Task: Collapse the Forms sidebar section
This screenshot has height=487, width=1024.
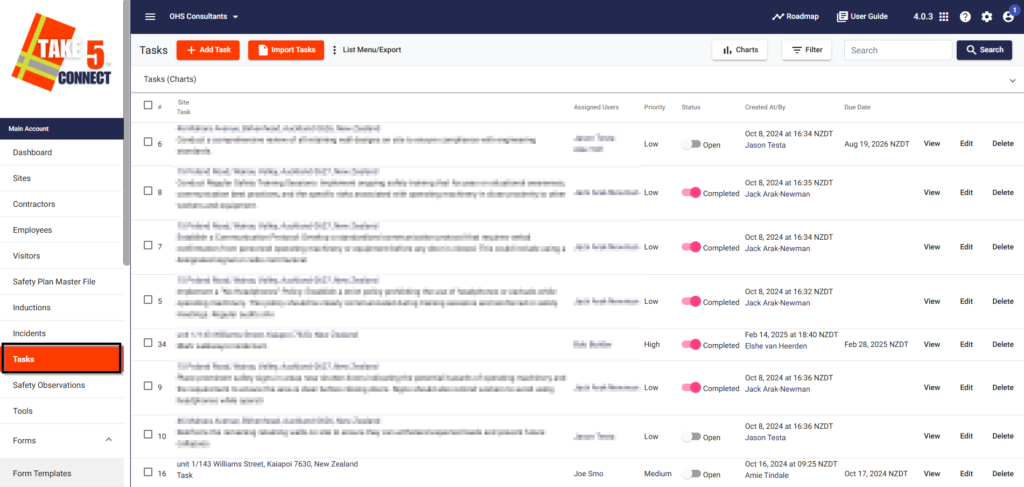Action: click(x=109, y=440)
